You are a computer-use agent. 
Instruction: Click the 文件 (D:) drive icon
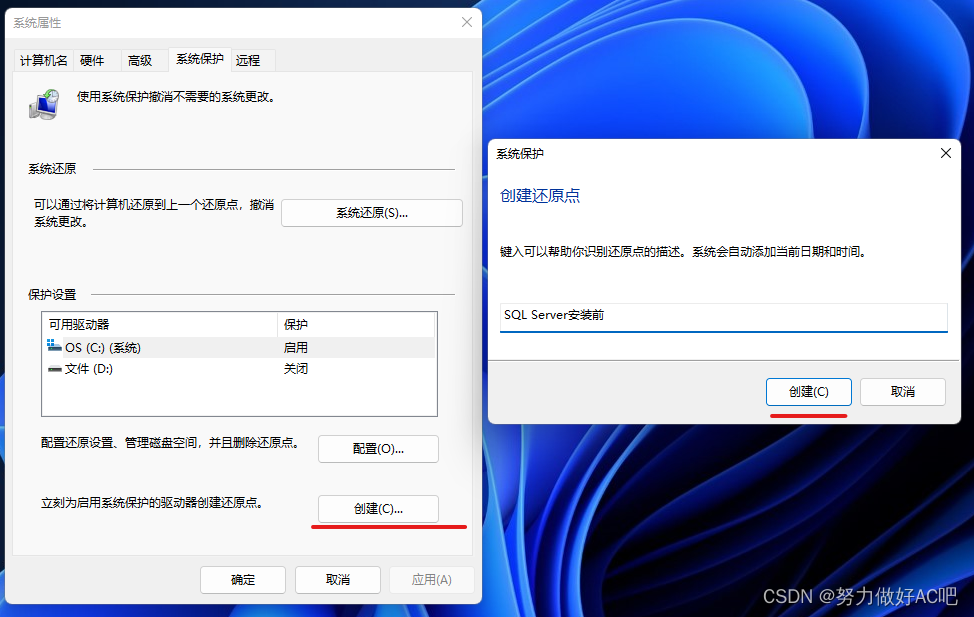click(55, 369)
